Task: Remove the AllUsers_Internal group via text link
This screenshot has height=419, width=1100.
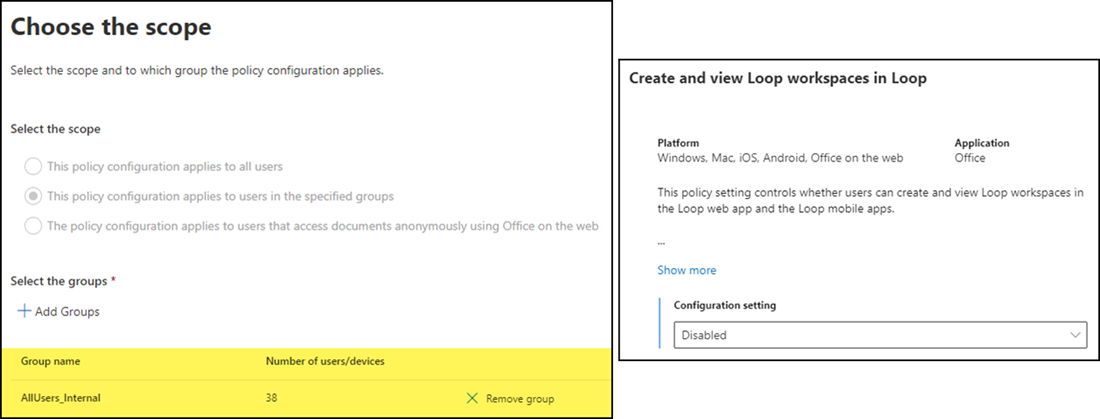Action: point(520,399)
